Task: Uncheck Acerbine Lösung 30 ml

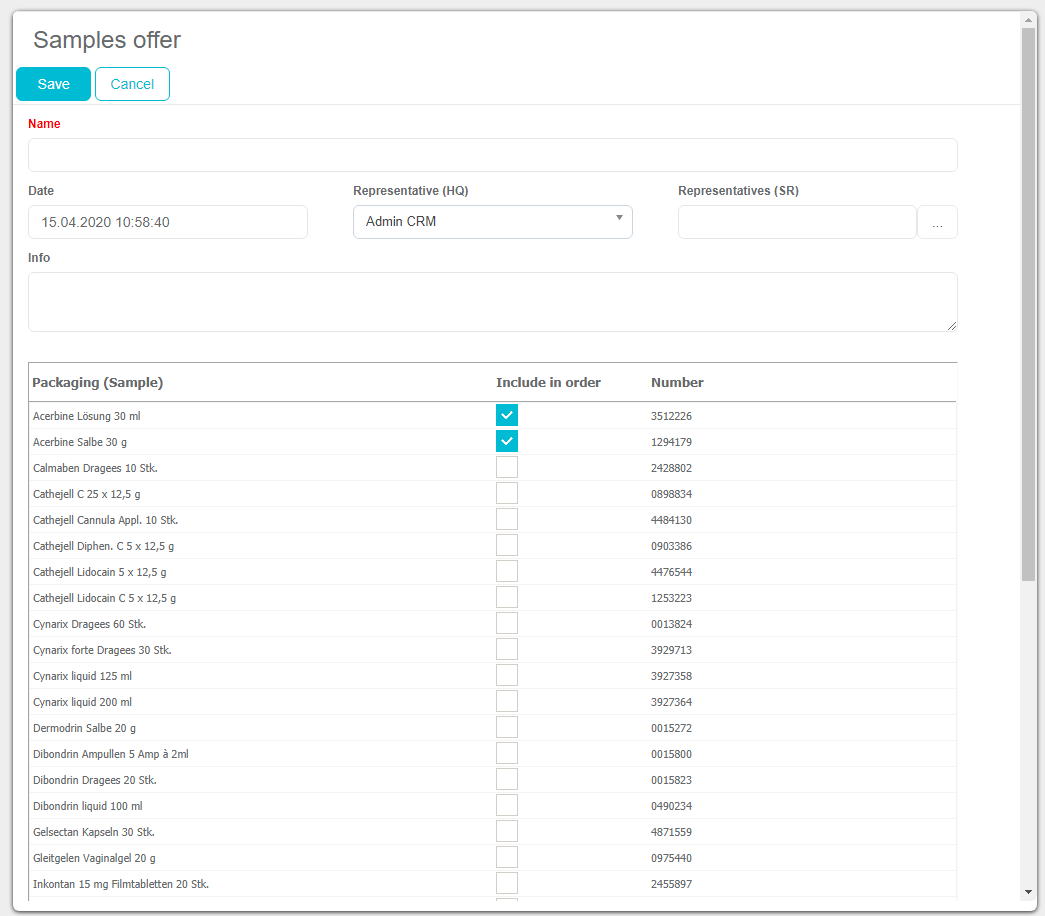Action: point(507,415)
